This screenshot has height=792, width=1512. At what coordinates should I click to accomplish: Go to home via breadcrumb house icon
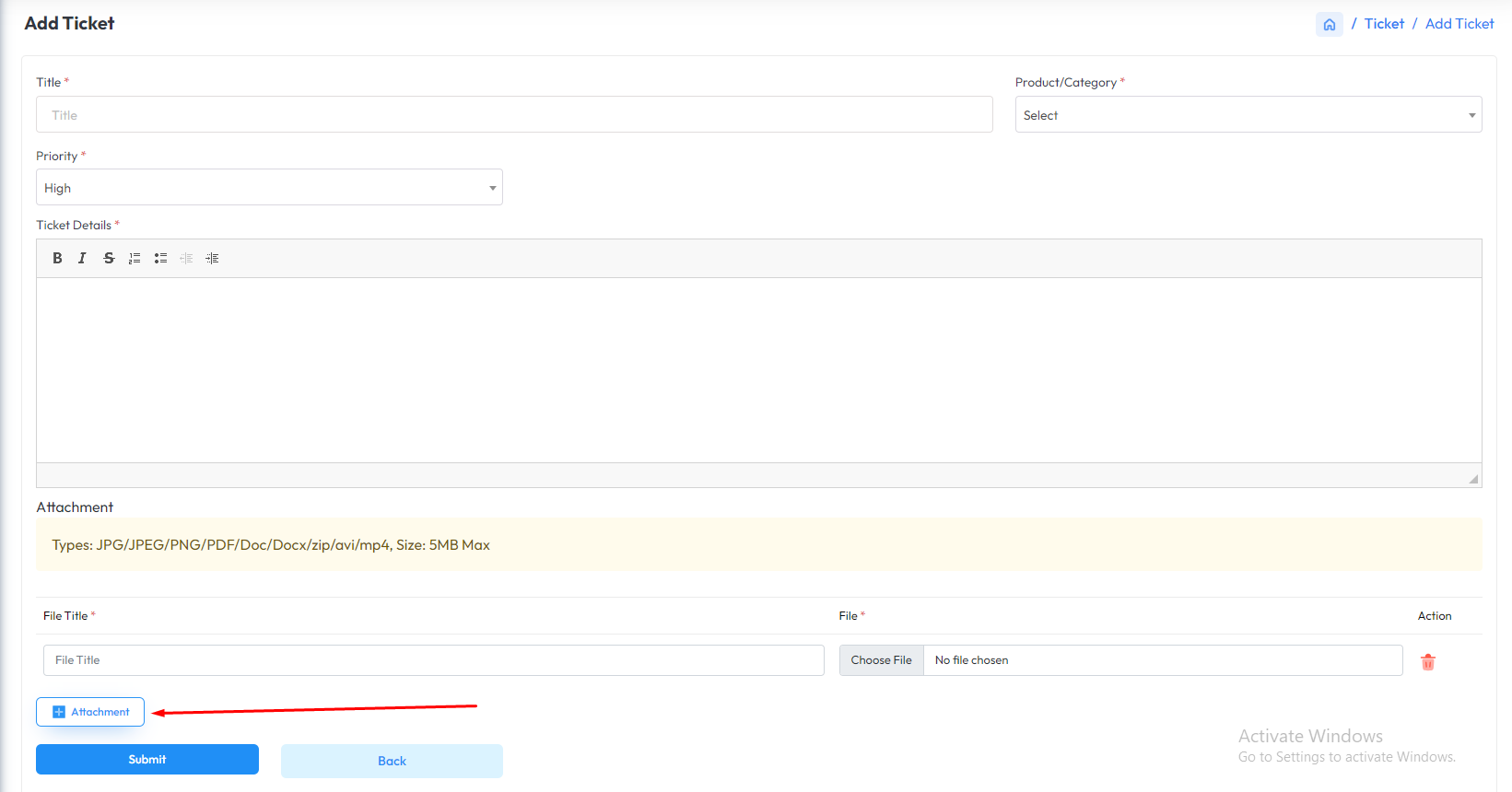(1329, 25)
